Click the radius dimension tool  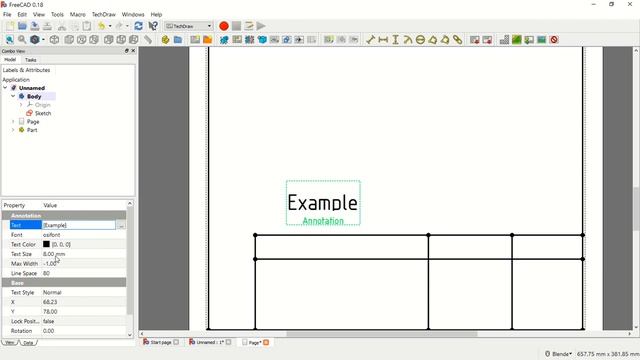click(x=408, y=40)
